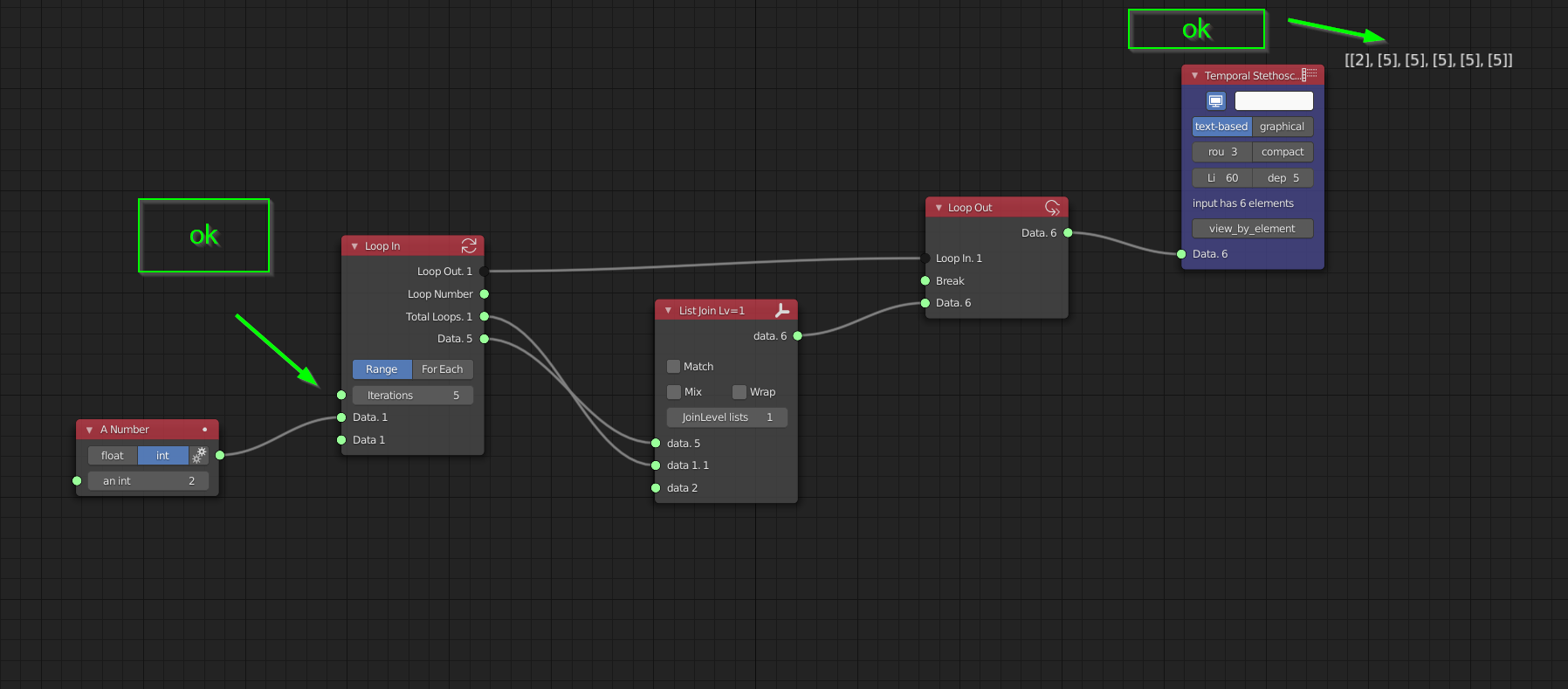Click the JoinLevel lists value field
This screenshot has width=1568, height=689.
tap(727, 417)
